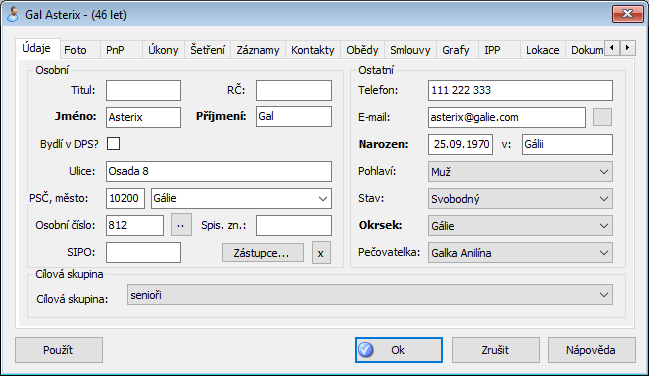Switch to the Úkony tab
Image resolution: width=649 pixels, height=376 pixels.
(163, 50)
